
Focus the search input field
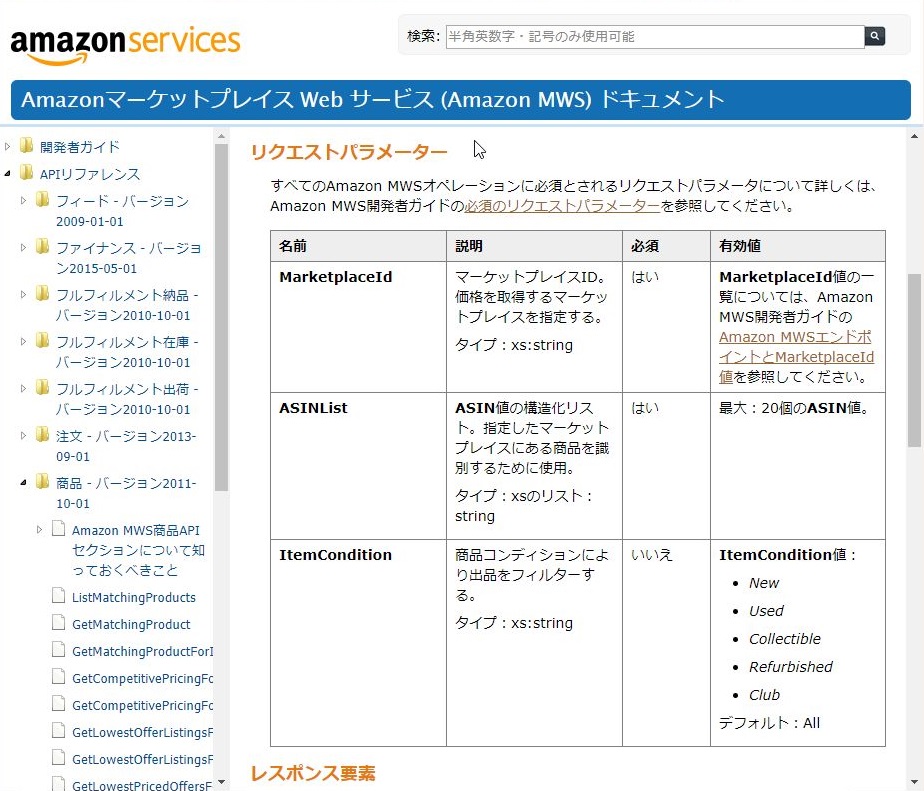pos(655,37)
